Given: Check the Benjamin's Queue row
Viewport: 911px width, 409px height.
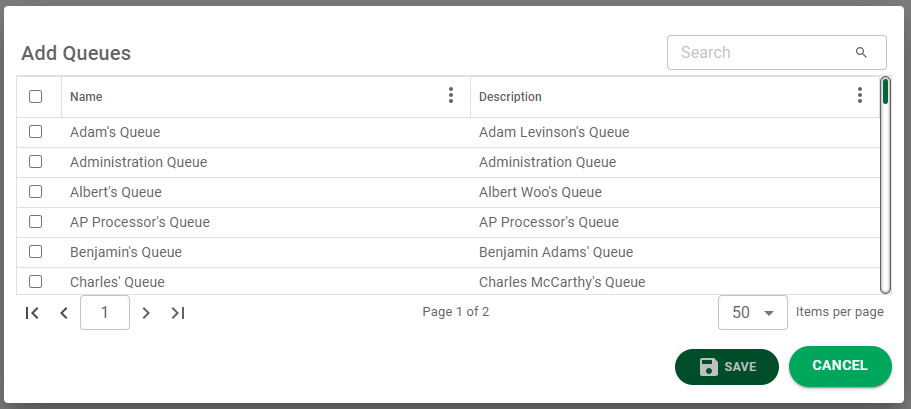Looking at the screenshot, I should click(x=35, y=252).
